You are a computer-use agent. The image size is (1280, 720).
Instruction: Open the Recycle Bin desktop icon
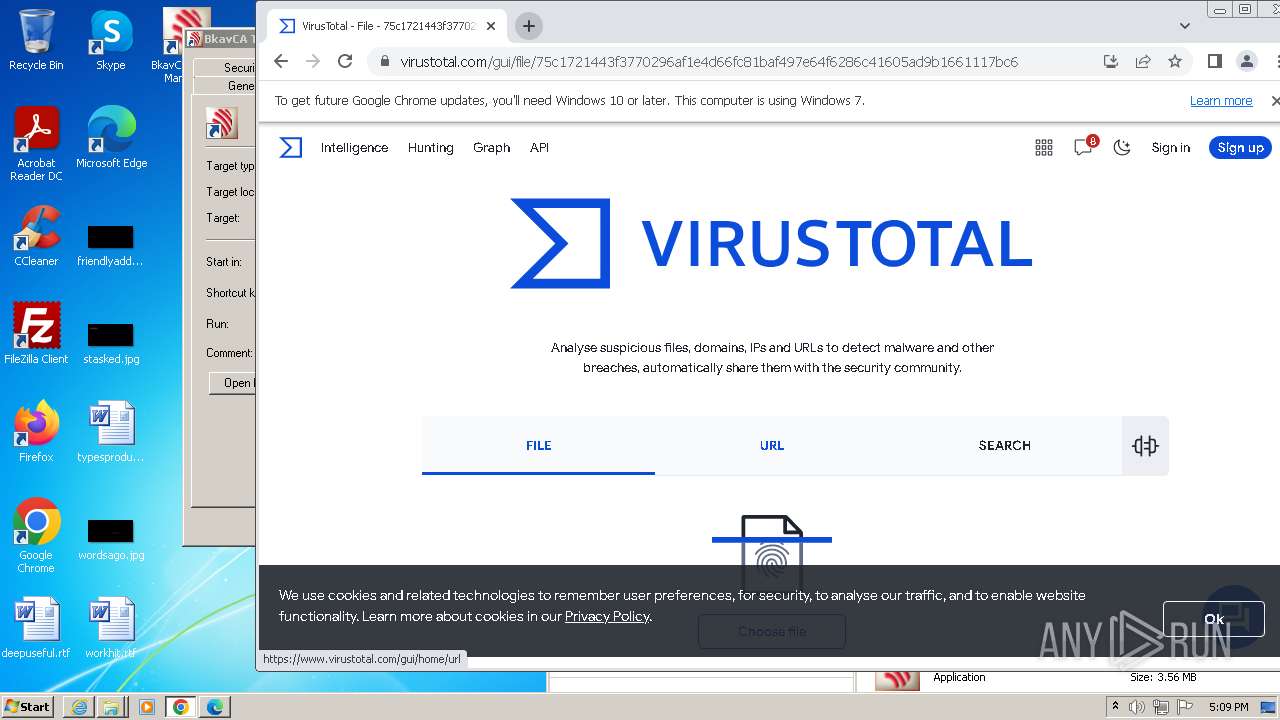pyautogui.click(x=36, y=40)
